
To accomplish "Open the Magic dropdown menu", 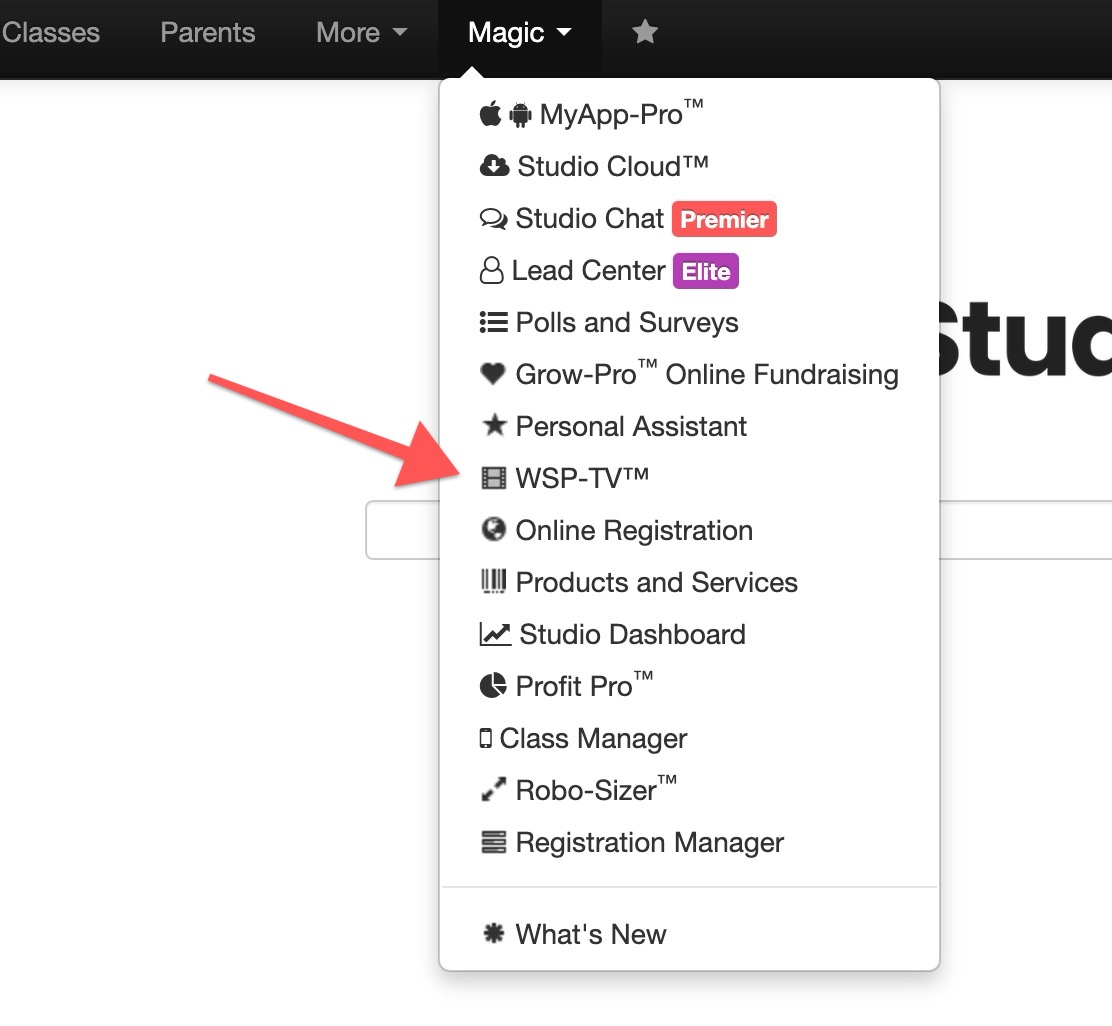I will [520, 33].
